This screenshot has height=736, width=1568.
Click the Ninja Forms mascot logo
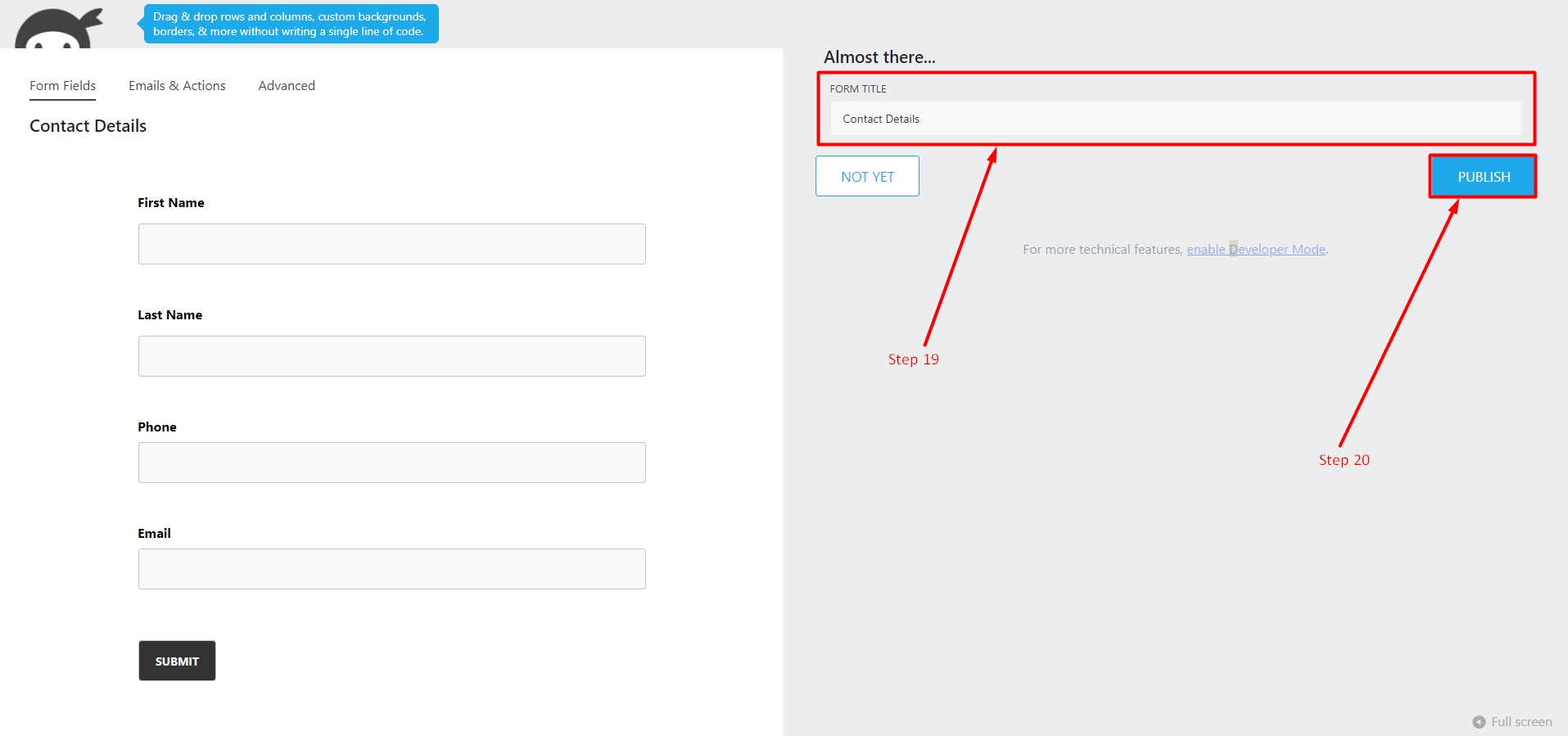pos(59,29)
